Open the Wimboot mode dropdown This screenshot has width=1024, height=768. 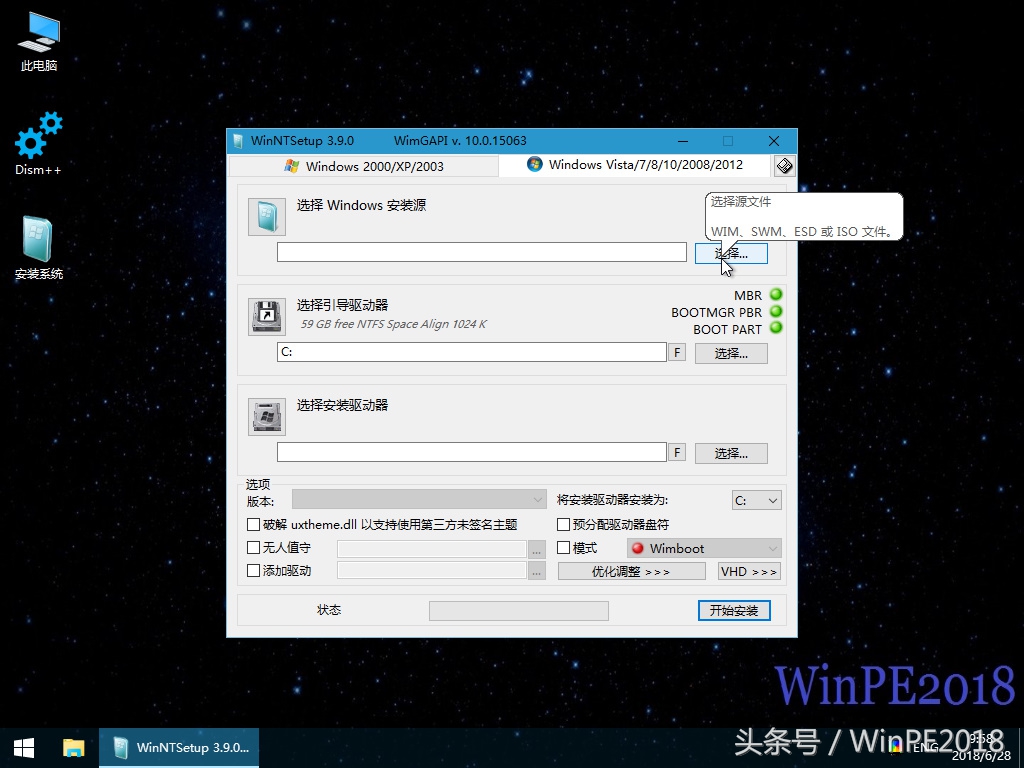(703, 548)
